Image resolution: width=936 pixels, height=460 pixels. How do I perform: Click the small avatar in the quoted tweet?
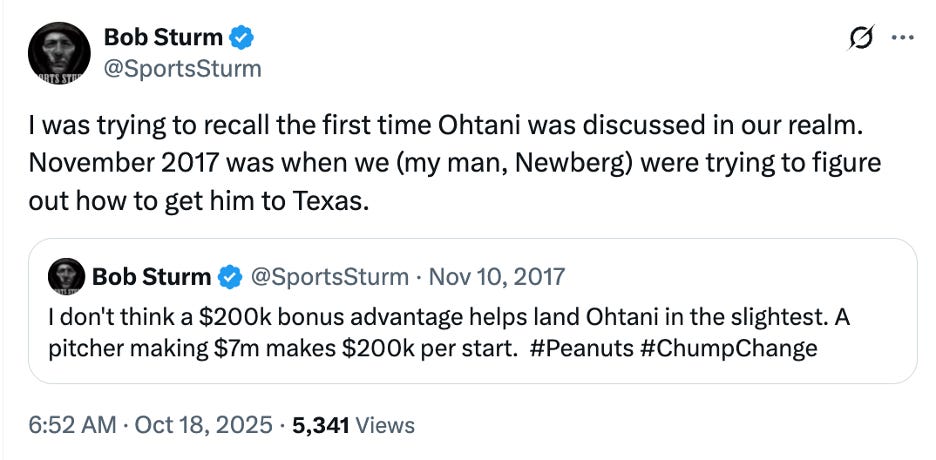pos(66,276)
